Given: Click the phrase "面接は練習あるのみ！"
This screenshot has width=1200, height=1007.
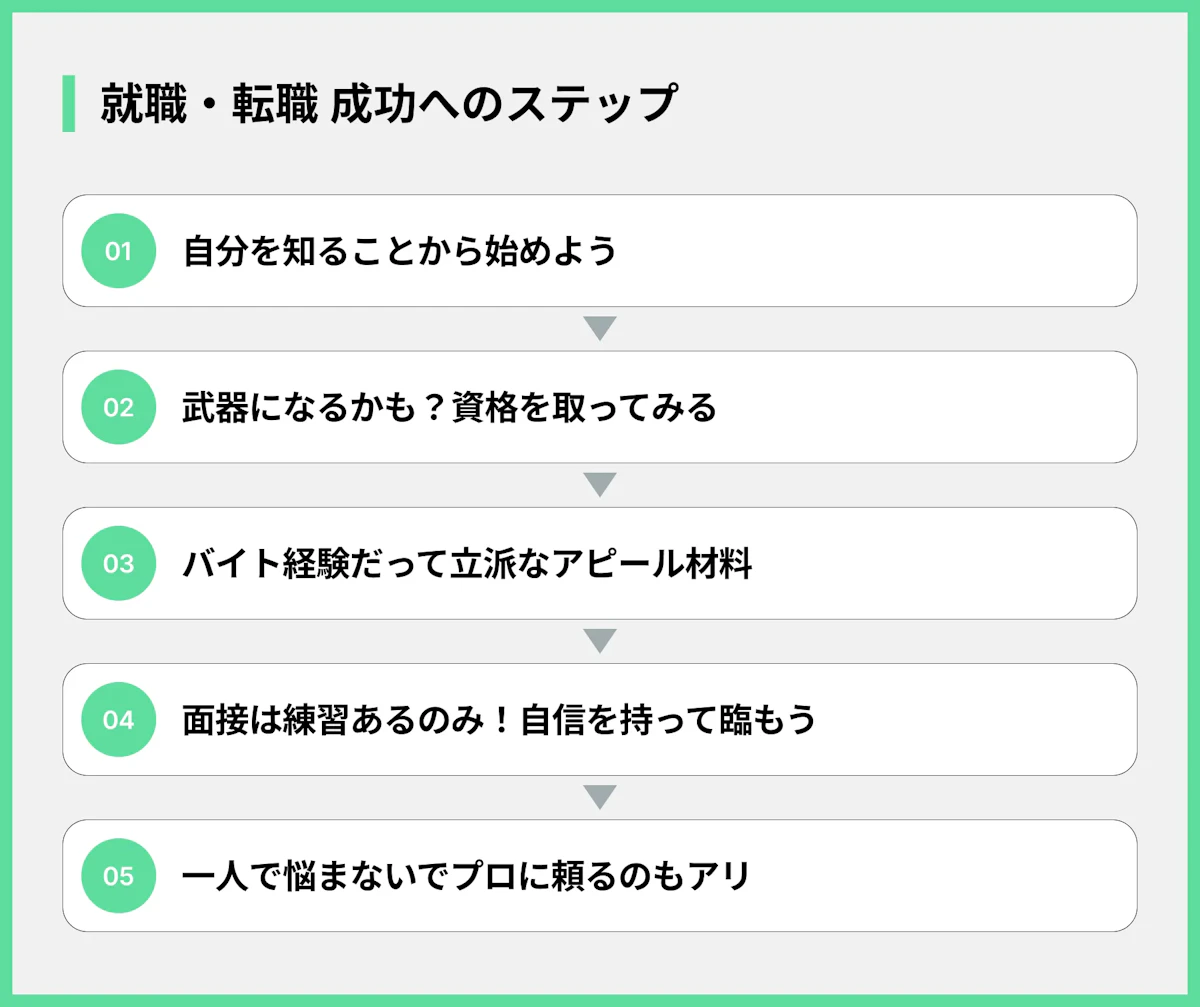Looking at the screenshot, I should [350, 720].
